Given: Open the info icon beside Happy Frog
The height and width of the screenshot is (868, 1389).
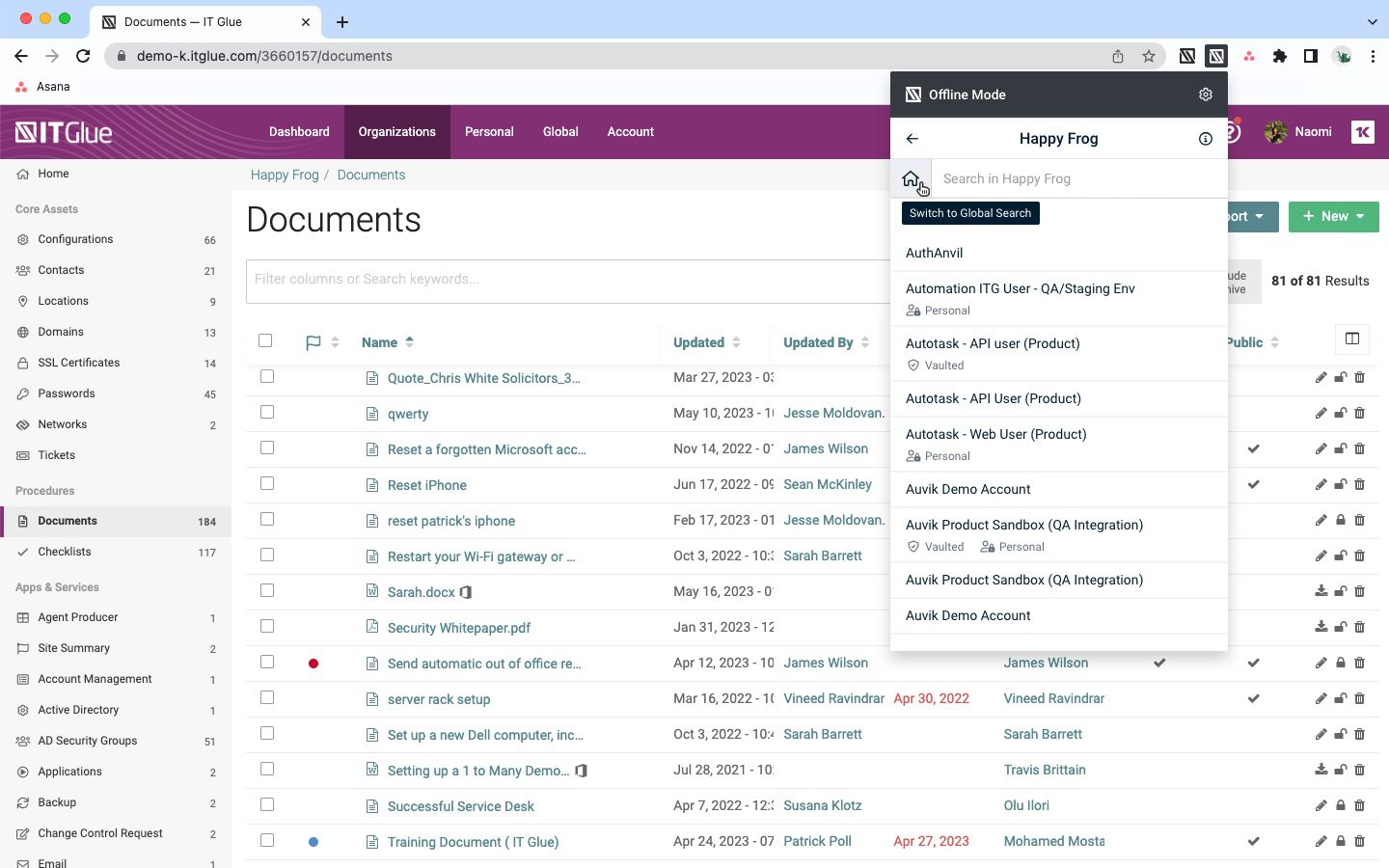Looking at the screenshot, I should [1205, 139].
